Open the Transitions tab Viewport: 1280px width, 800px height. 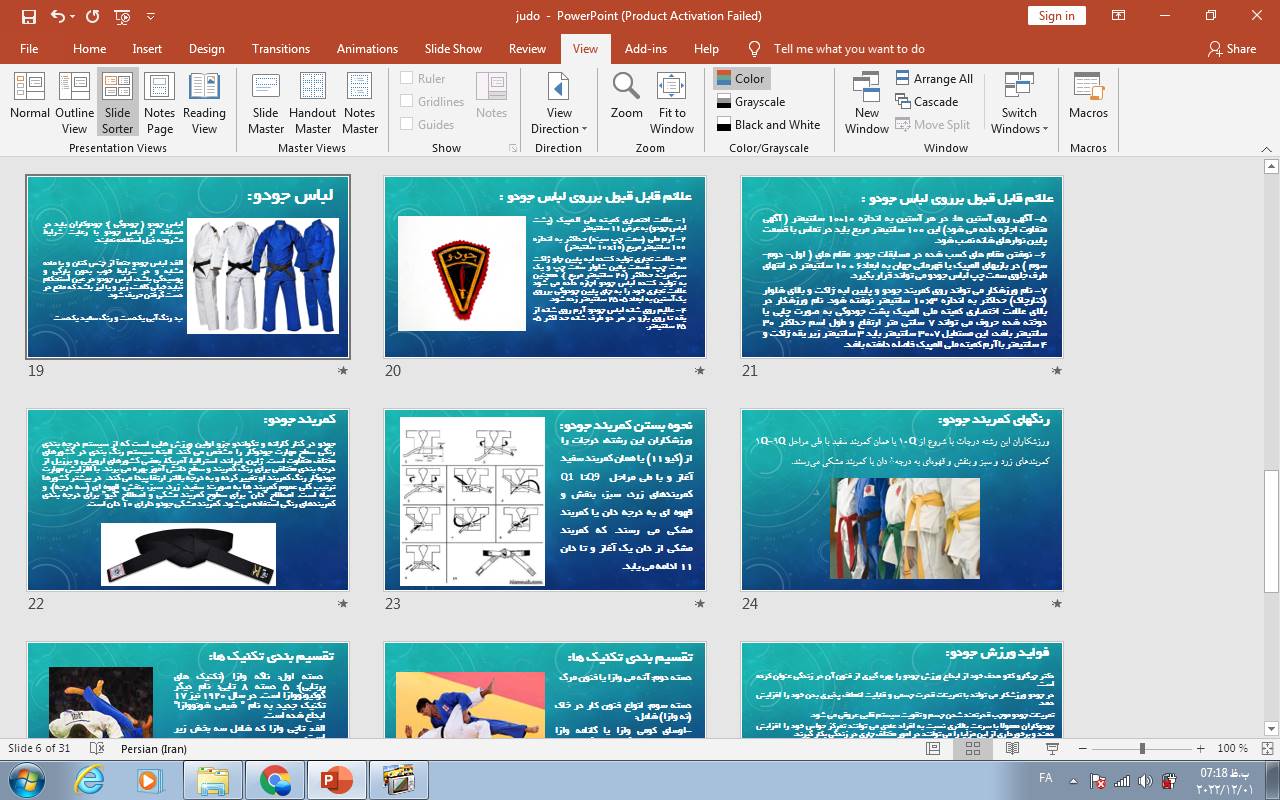(x=281, y=48)
